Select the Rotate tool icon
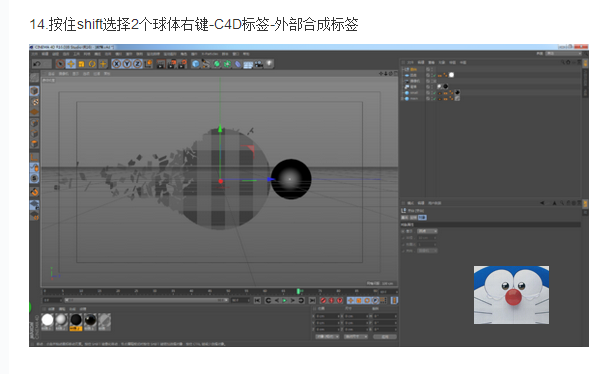This screenshot has height=374, width=599. click(x=92, y=64)
